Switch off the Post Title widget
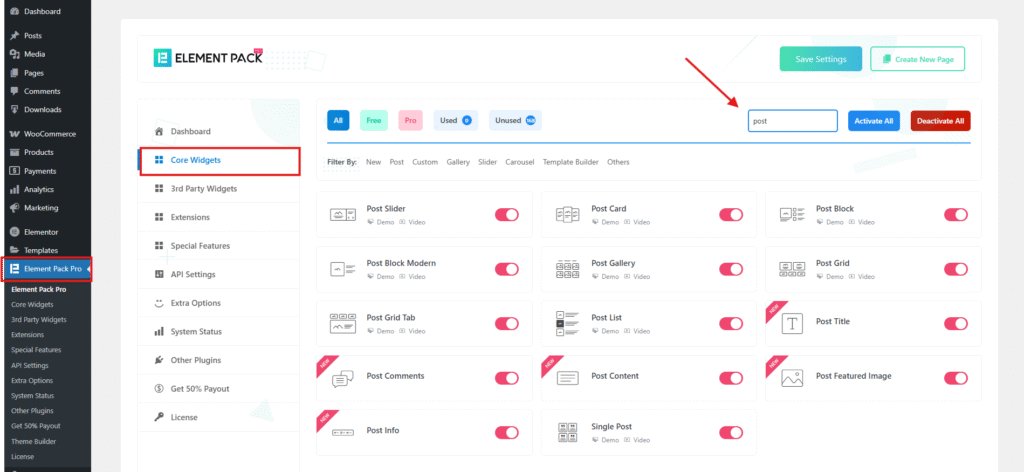Screen dimensions: 1024x472 tap(955, 323)
